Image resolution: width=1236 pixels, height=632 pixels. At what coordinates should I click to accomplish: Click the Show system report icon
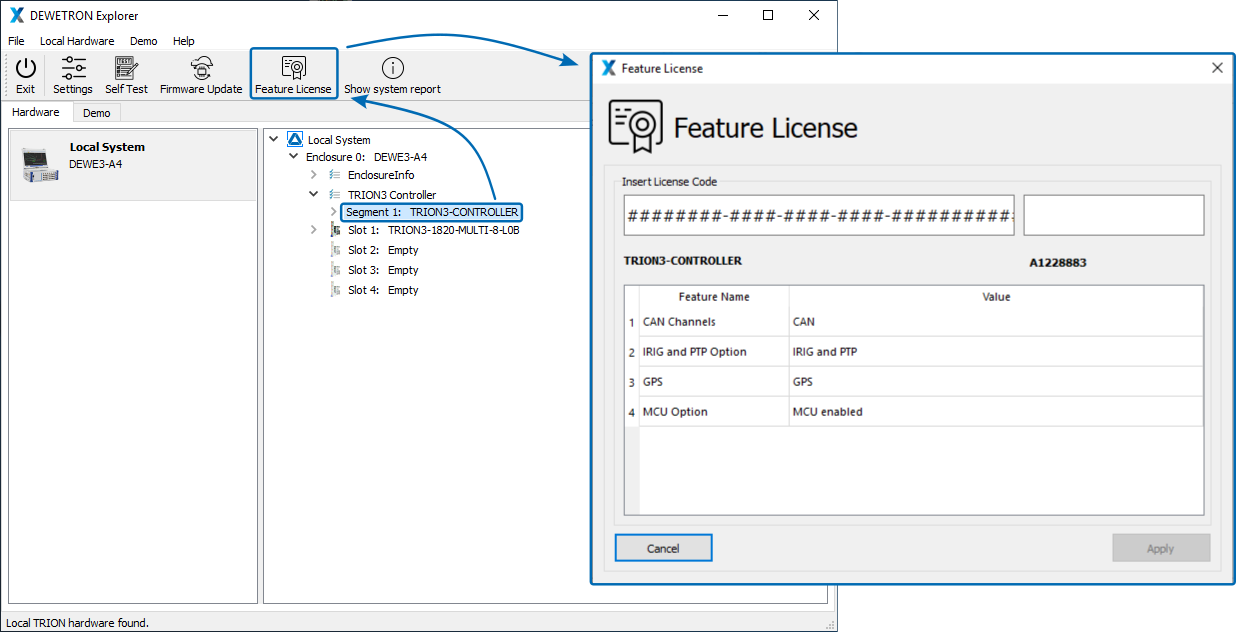pyautogui.click(x=393, y=68)
